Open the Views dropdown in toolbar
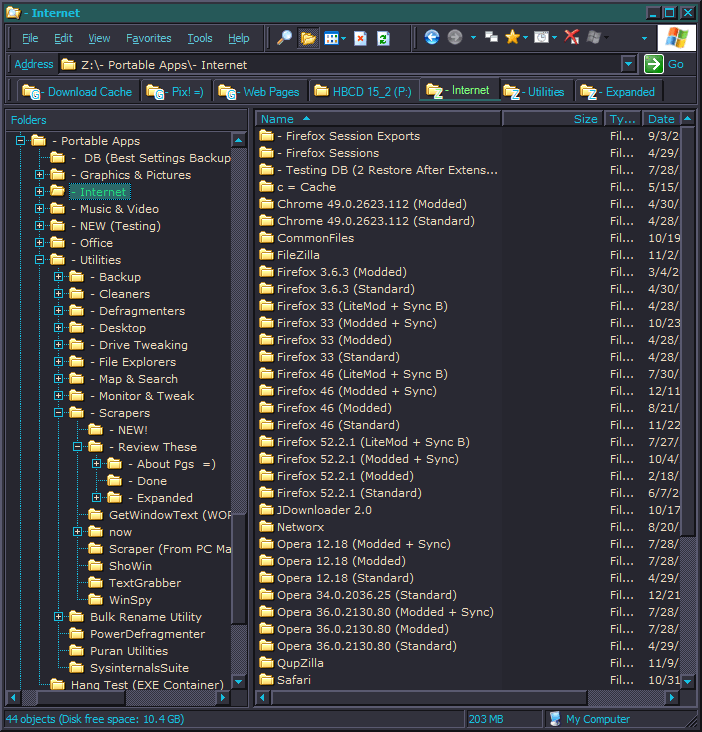The image size is (702, 732). point(335,38)
